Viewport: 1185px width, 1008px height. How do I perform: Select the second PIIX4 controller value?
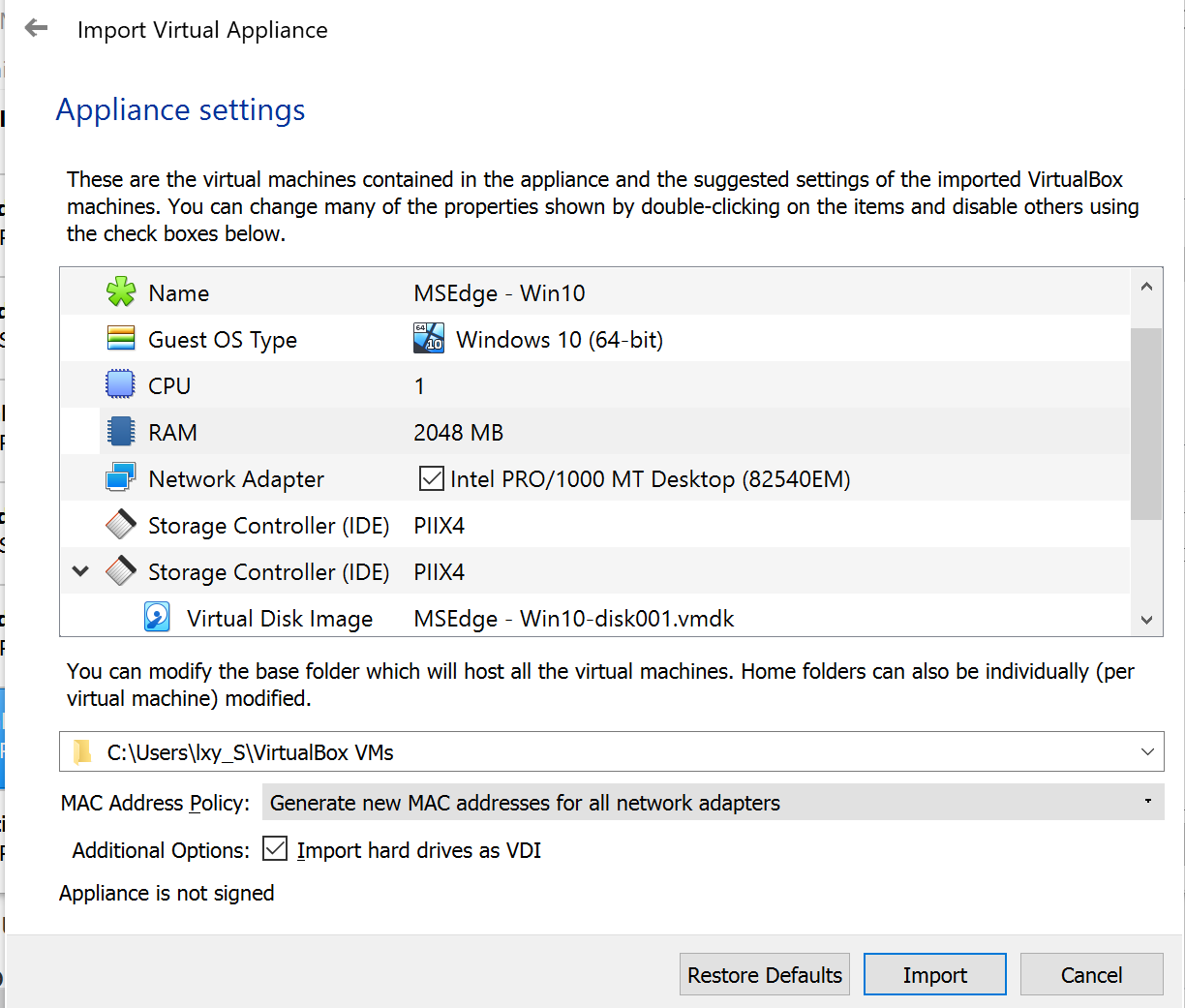coord(440,572)
